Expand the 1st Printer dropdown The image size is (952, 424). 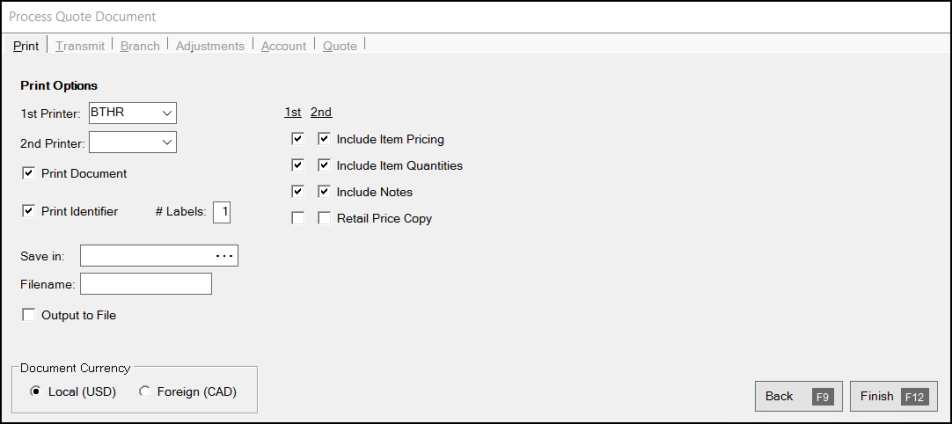tap(167, 113)
